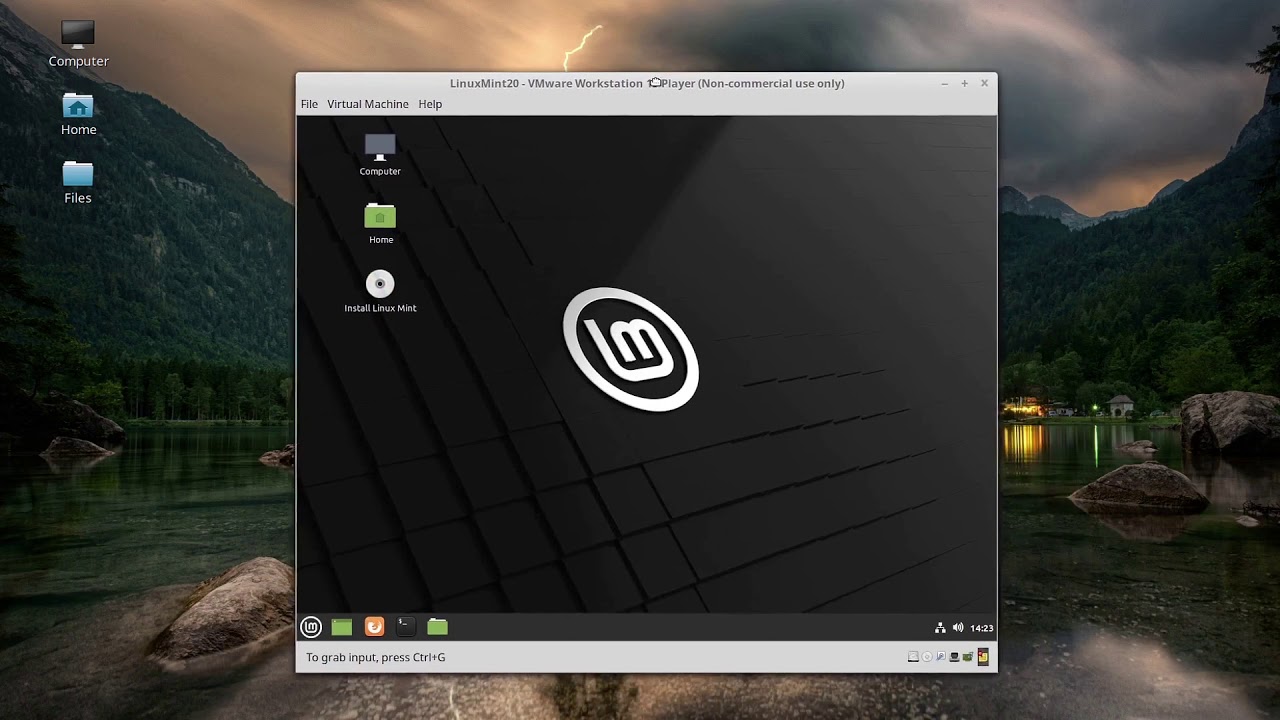Click the volume speaker icon in guest tray
1280x720 pixels.
958,628
